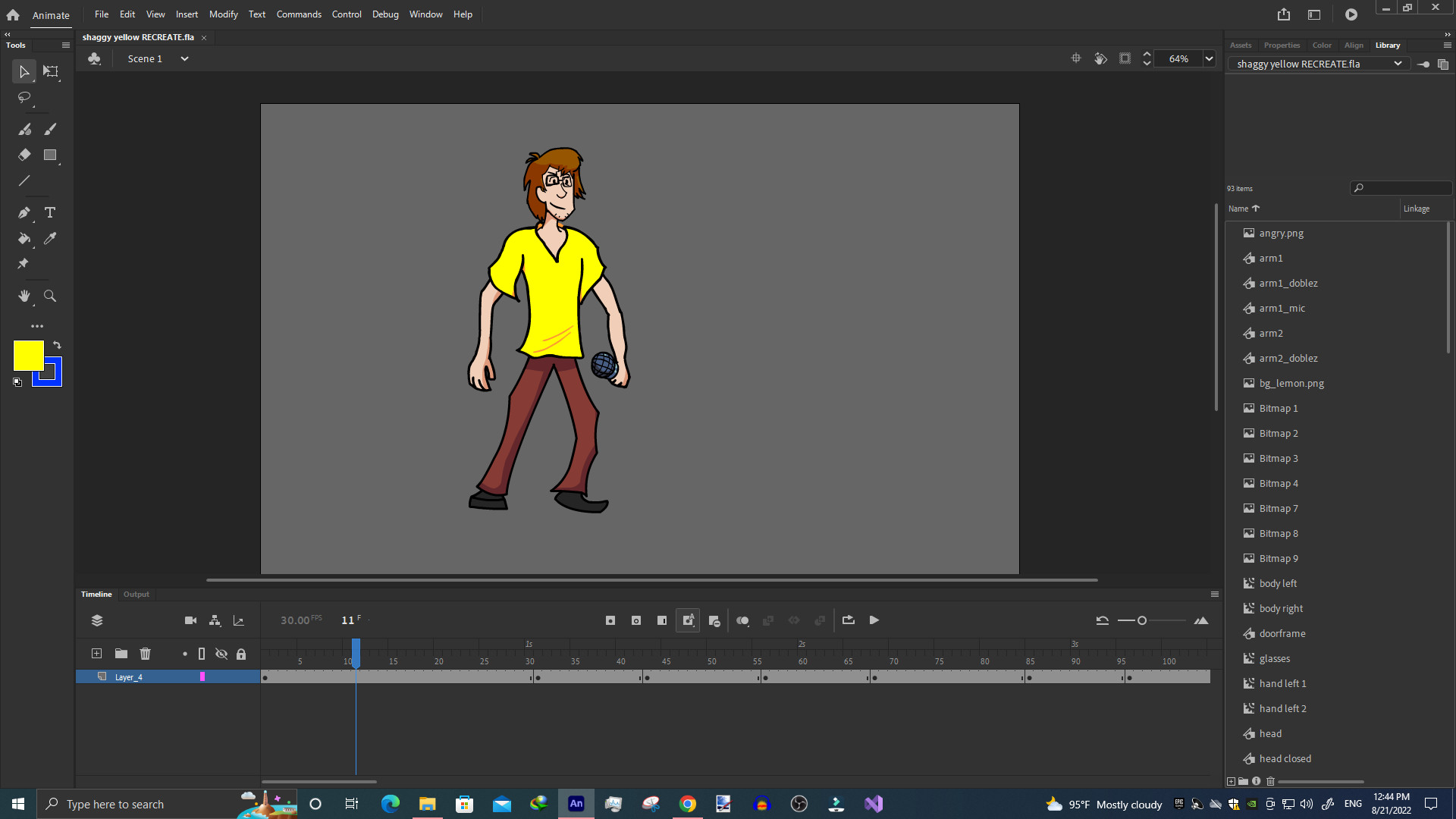Viewport: 1456px width, 819px height.
Task: Pick the Eraser tool
Action: pyautogui.click(x=24, y=155)
